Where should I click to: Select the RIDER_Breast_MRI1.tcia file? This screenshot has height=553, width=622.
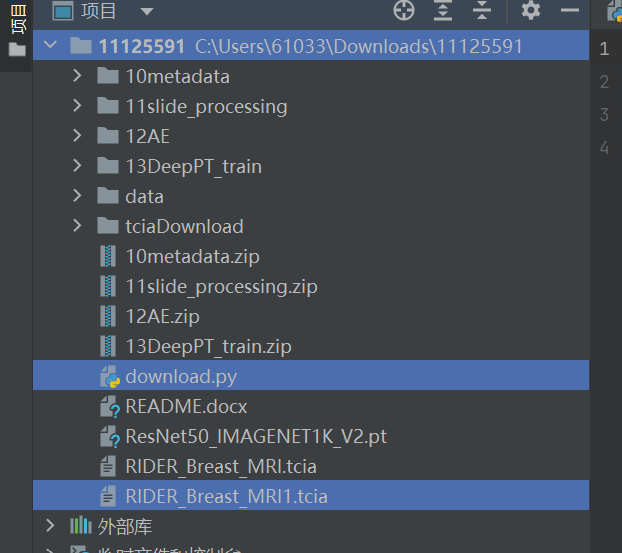227,497
